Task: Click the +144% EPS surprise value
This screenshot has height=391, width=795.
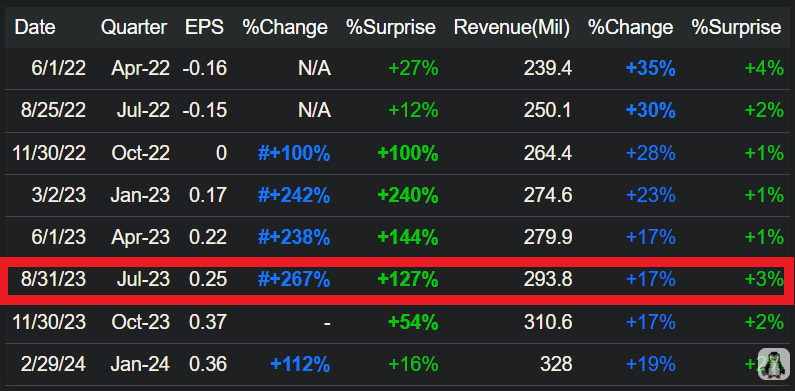Action: tap(408, 237)
